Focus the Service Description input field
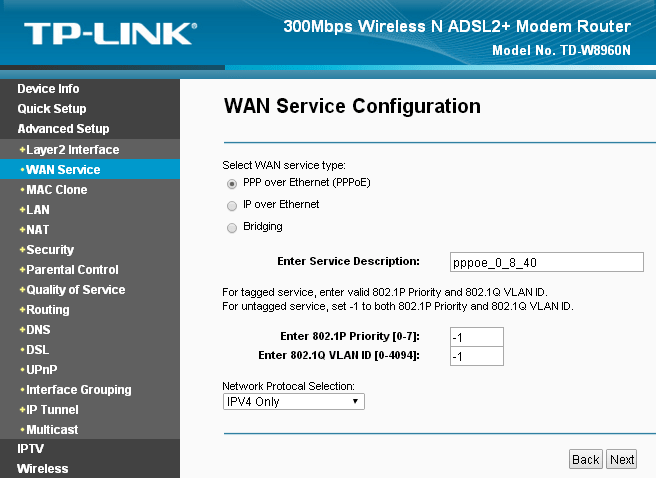 (547, 262)
